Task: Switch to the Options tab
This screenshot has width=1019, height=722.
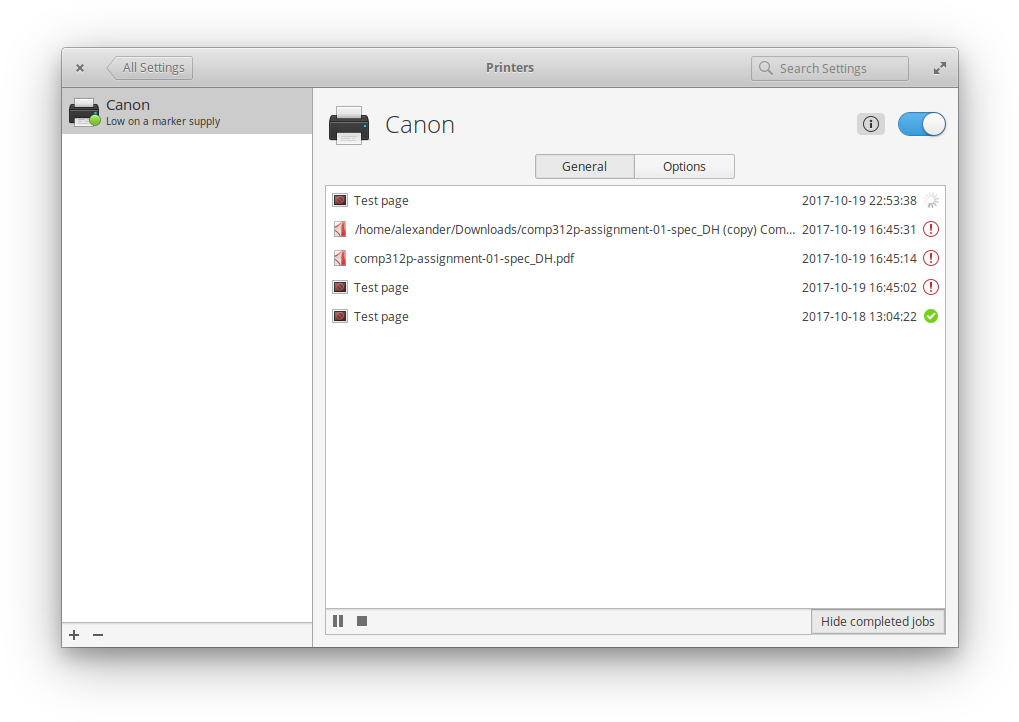Action: [684, 166]
